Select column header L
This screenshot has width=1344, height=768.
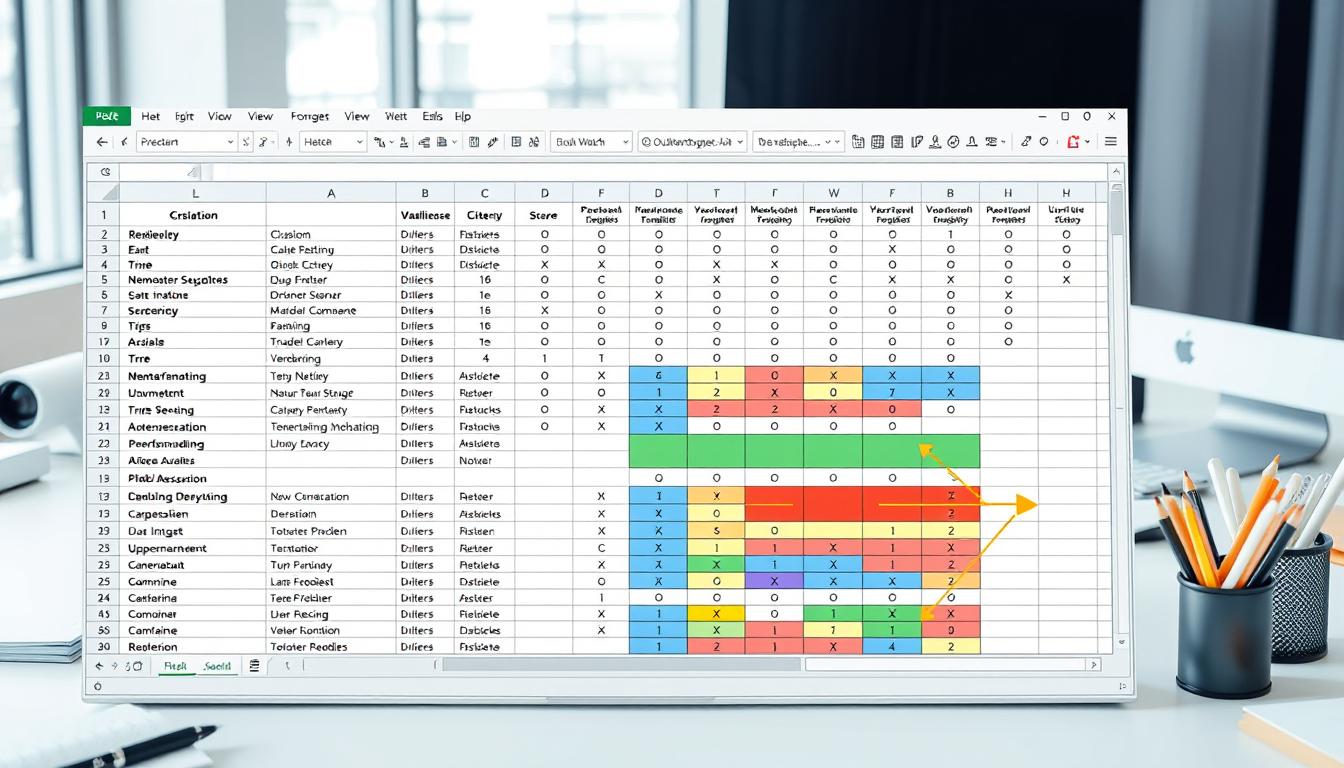pyautogui.click(x=193, y=193)
